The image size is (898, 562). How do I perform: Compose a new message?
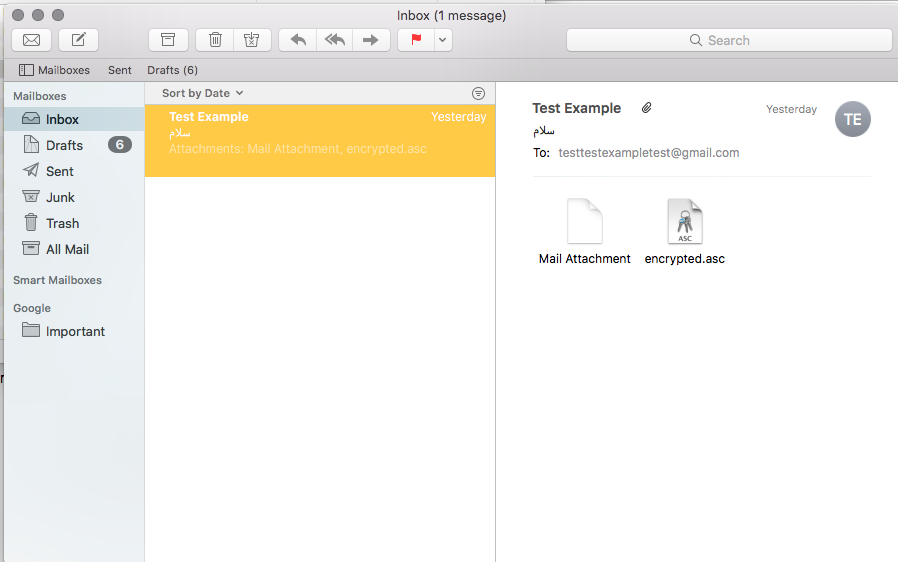78,40
